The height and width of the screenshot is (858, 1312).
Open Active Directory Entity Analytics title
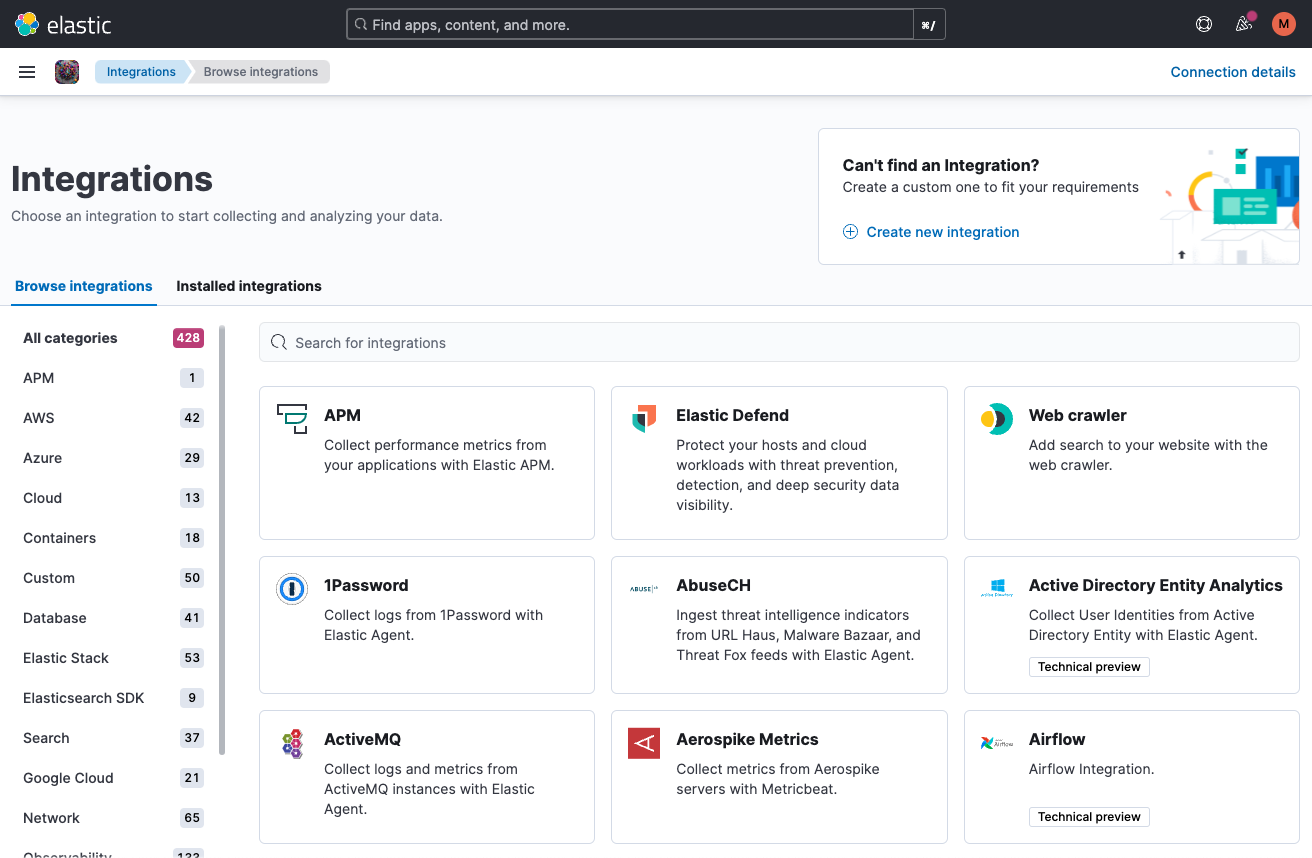(1155, 585)
